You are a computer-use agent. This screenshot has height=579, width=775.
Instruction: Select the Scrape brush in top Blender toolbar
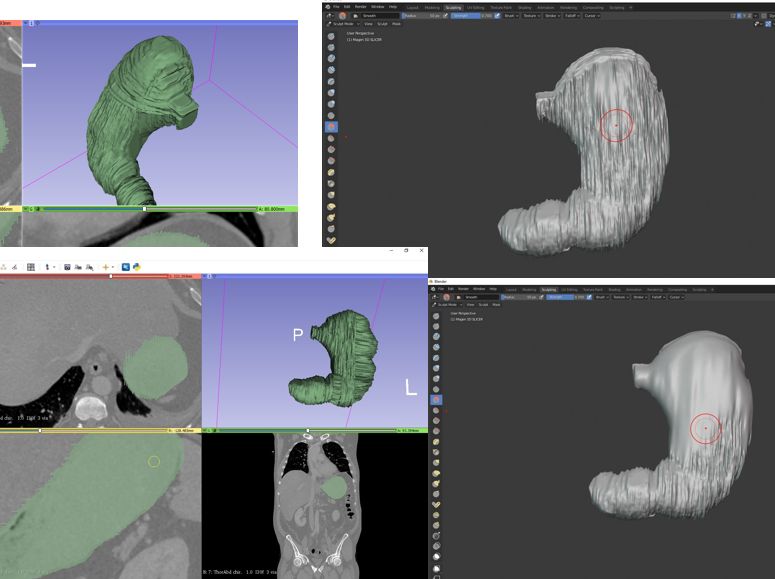click(x=331, y=161)
